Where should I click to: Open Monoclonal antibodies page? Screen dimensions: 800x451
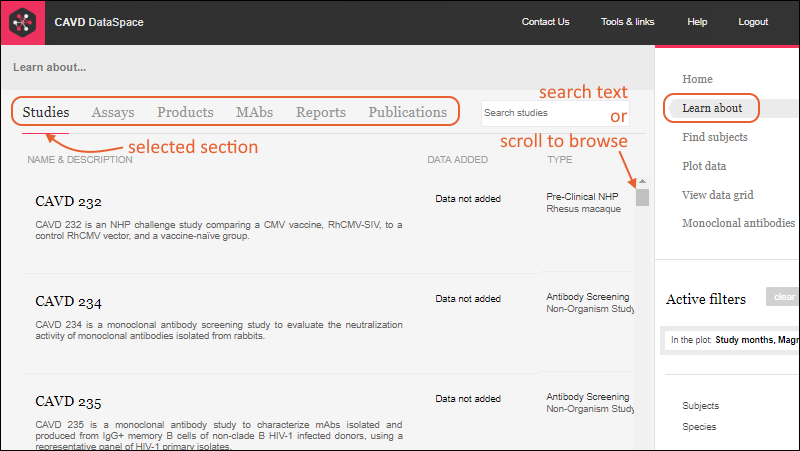click(738, 223)
